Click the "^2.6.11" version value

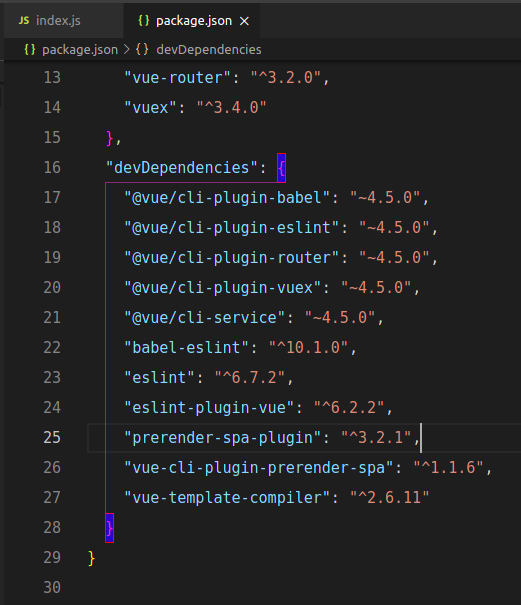click(x=390, y=498)
